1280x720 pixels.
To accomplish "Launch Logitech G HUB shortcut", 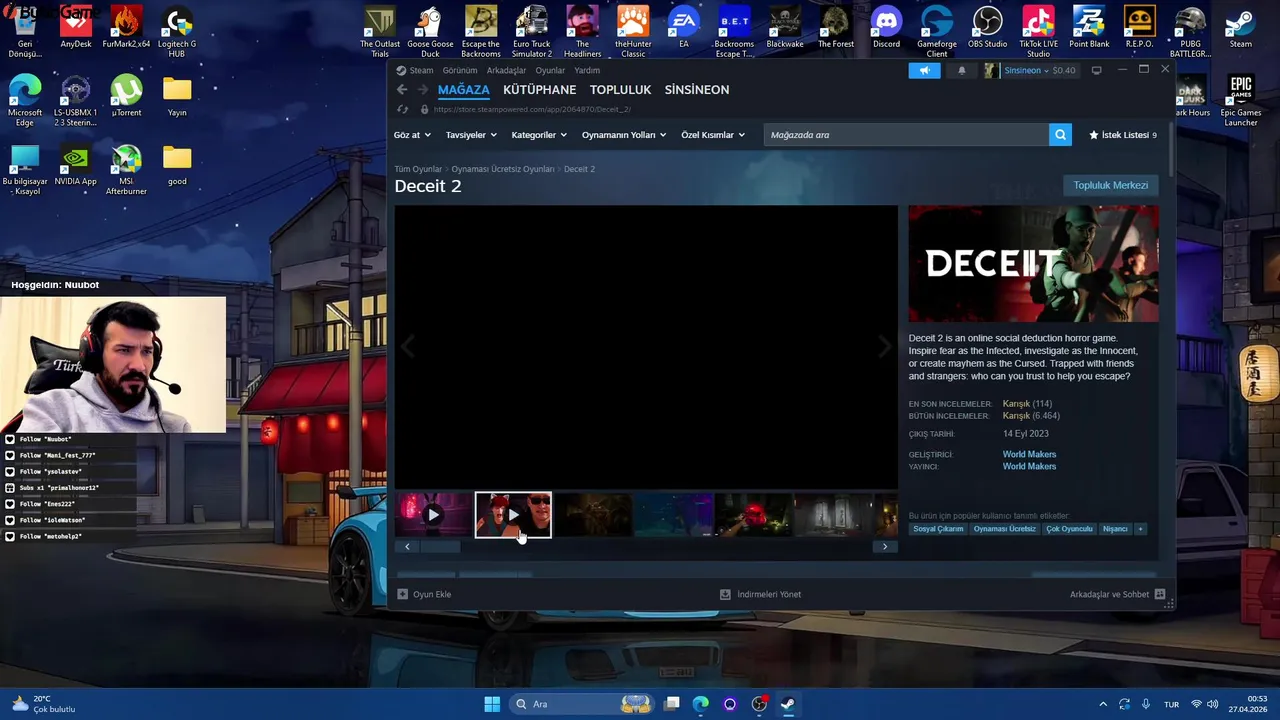I will click(x=177, y=32).
